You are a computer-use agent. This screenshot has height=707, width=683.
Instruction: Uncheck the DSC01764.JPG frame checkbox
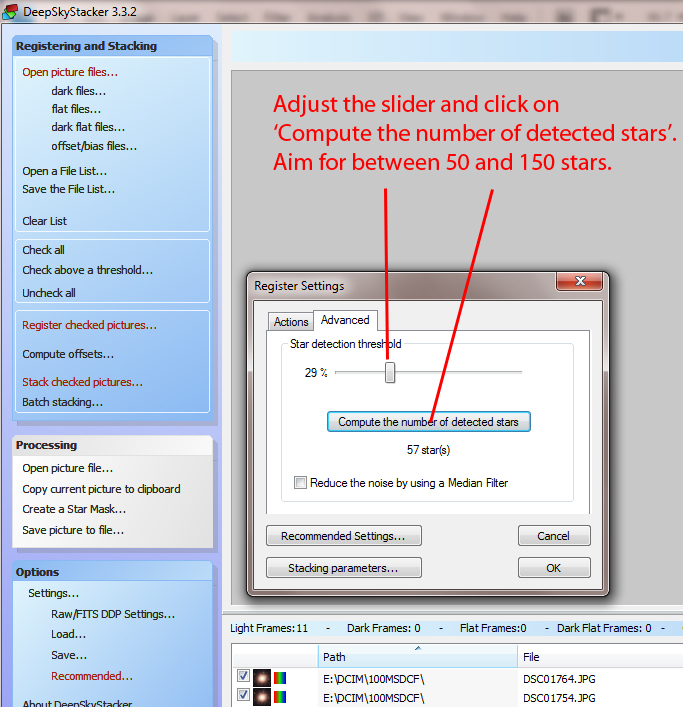click(x=243, y=675)
